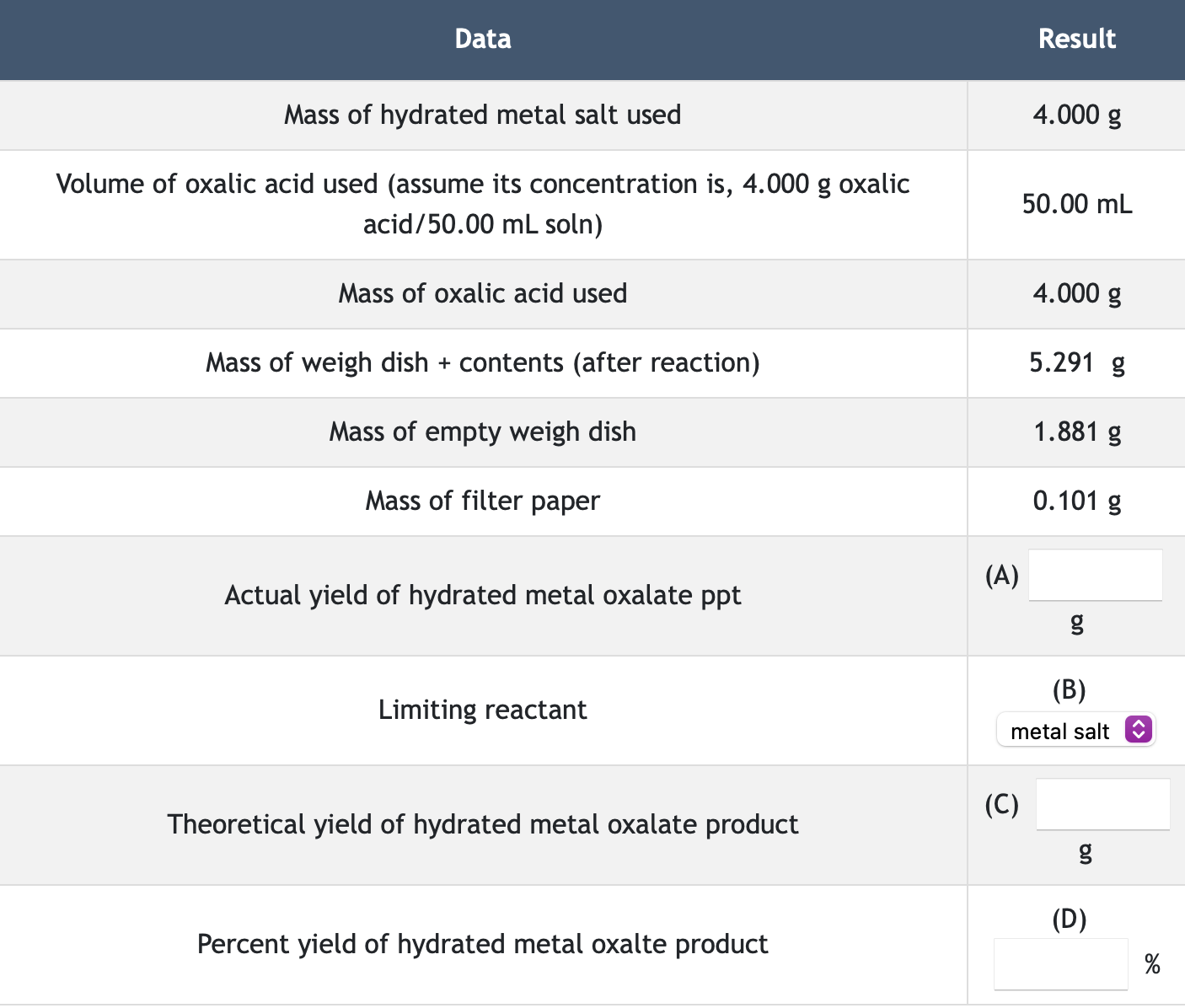Click the g unit below the (A) field
Screen dimensions: 1185x1008
pyautogui.click(x=1076, y=623)
